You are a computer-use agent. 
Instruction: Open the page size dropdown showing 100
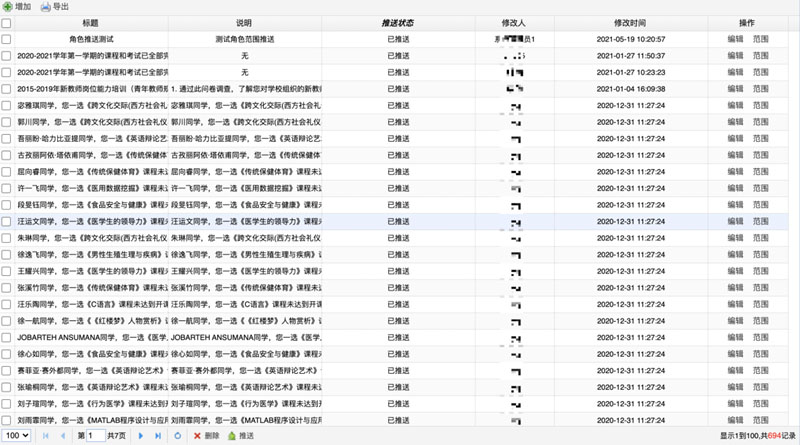(x=16, y=436)
